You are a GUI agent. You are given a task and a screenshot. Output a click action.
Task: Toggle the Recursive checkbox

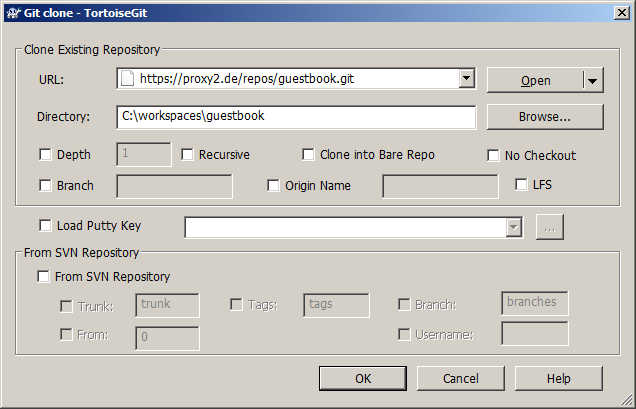click(187, 155)
